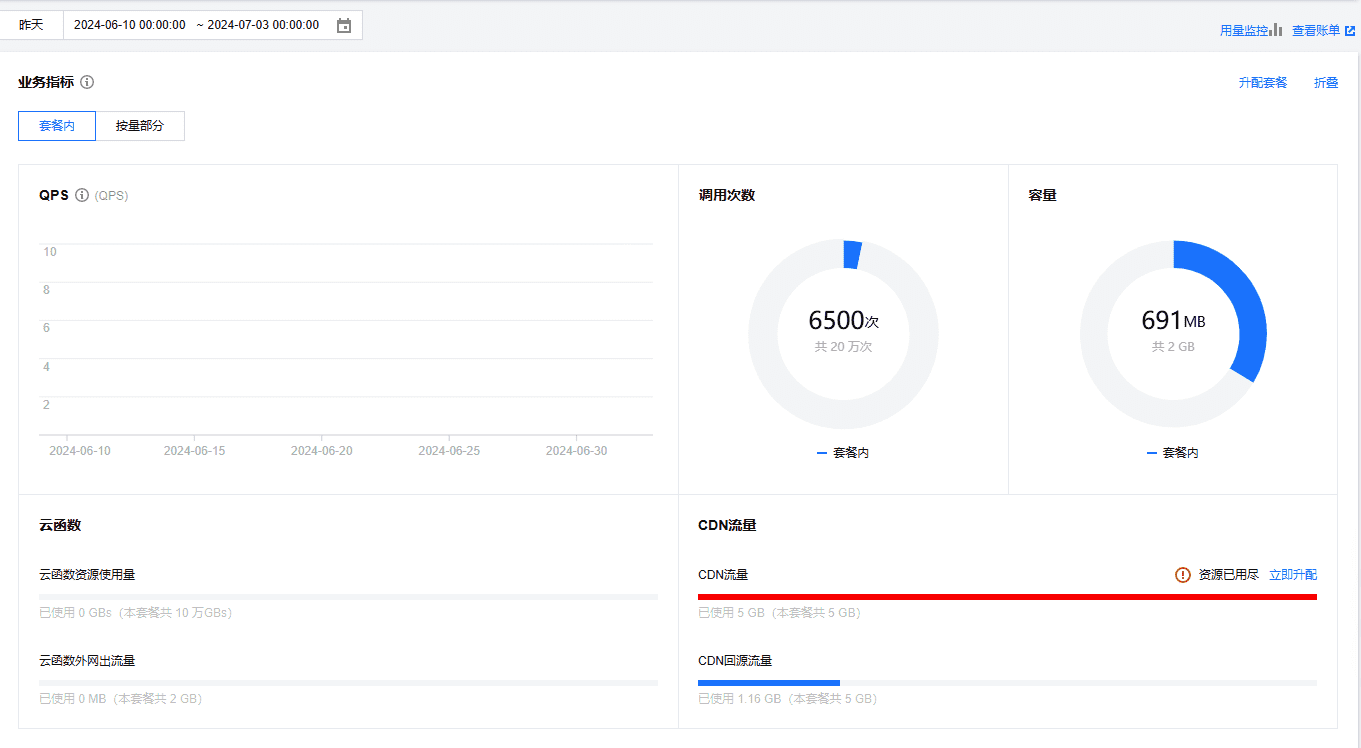Click the 691MB value in 容量 chart
Viewport: 1361px width, 748px height.
[x=1173, y=320]
